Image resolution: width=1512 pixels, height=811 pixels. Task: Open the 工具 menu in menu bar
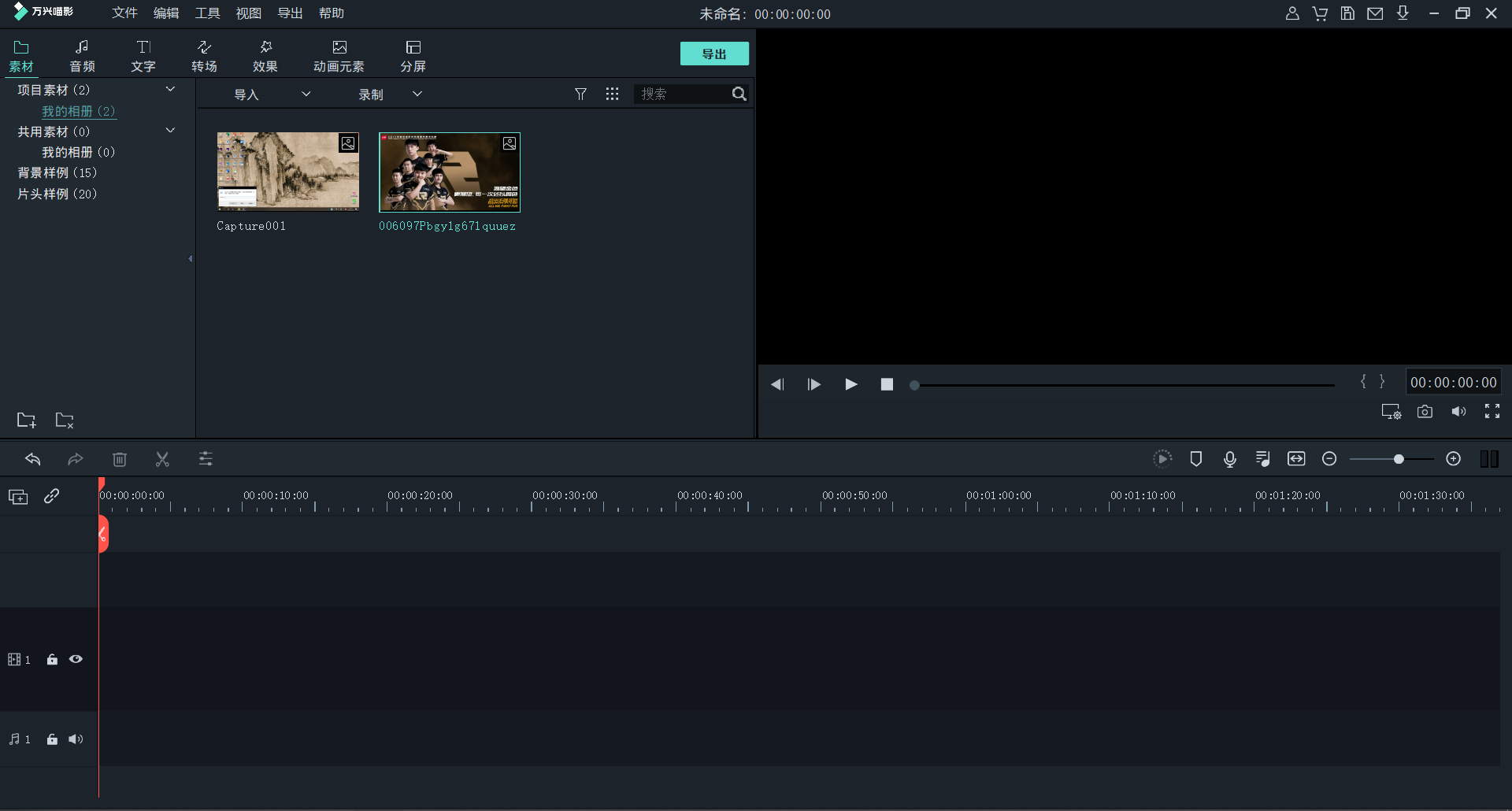pyautogui.click(x=207, y=13)
